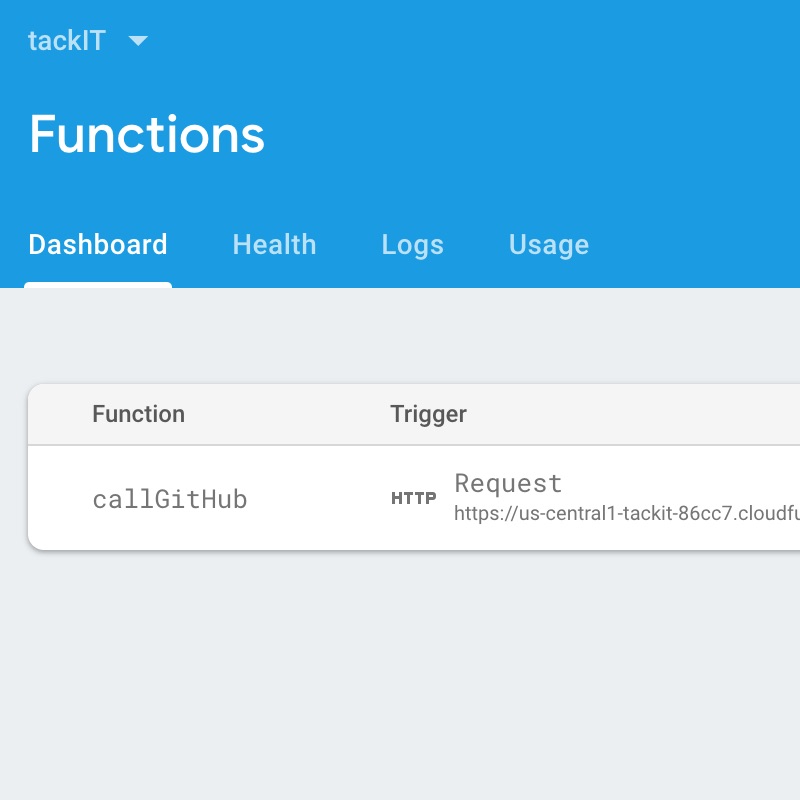Select the callGitHub function name
The height and width of the screenshot is (800, 800).
tap(170, 499)
